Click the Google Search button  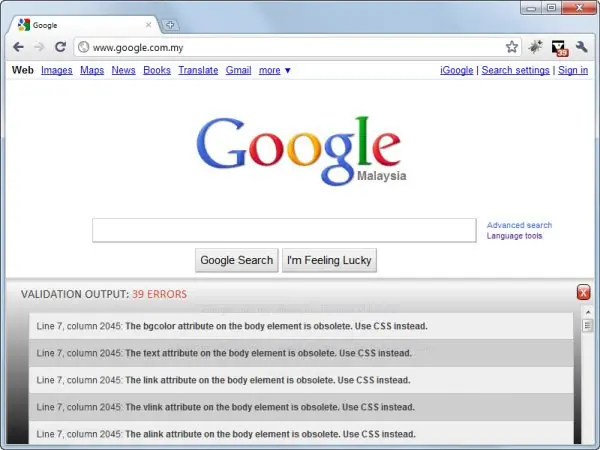click(x=236, y=260)
